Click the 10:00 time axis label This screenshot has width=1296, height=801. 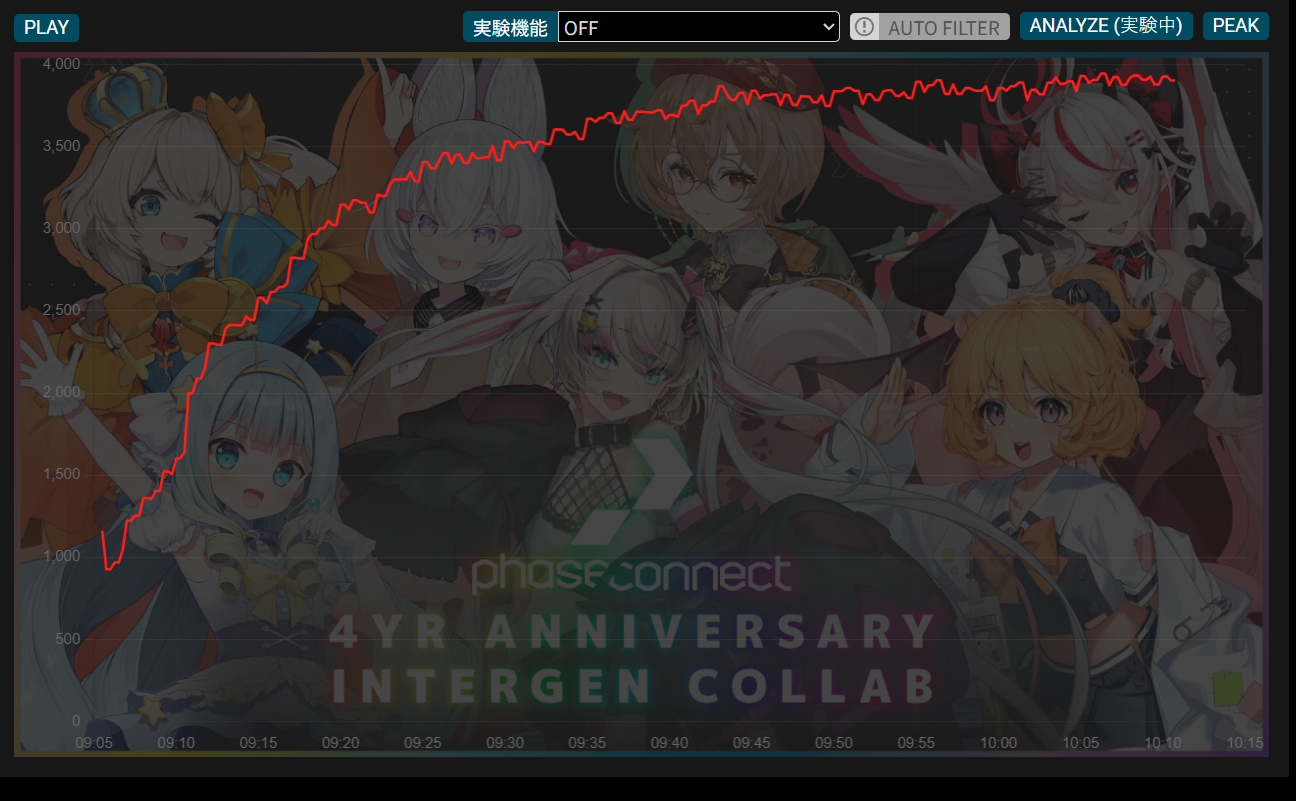pos(998,743)
